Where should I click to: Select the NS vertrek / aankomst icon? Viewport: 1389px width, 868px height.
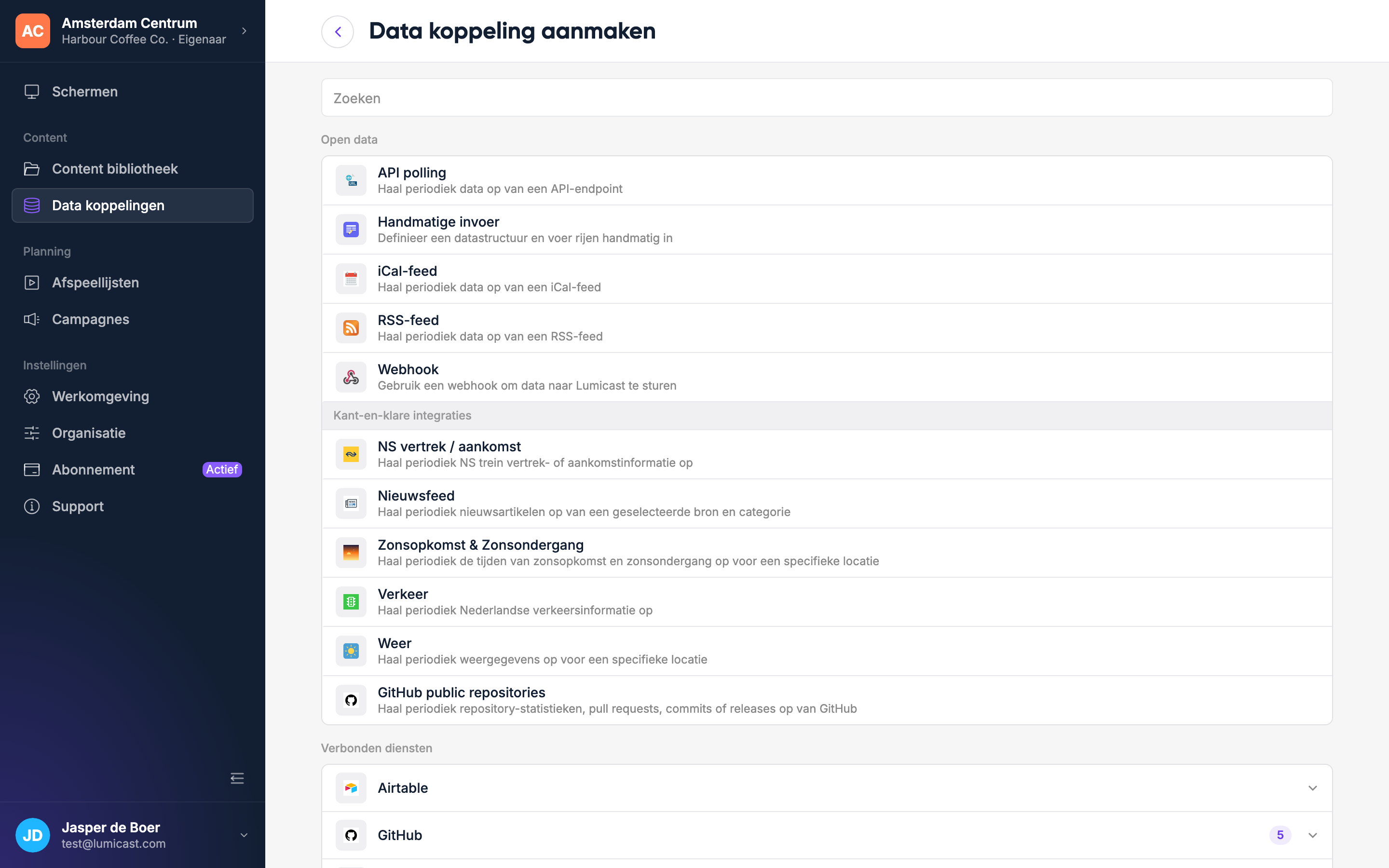click(x=351, y=454)
